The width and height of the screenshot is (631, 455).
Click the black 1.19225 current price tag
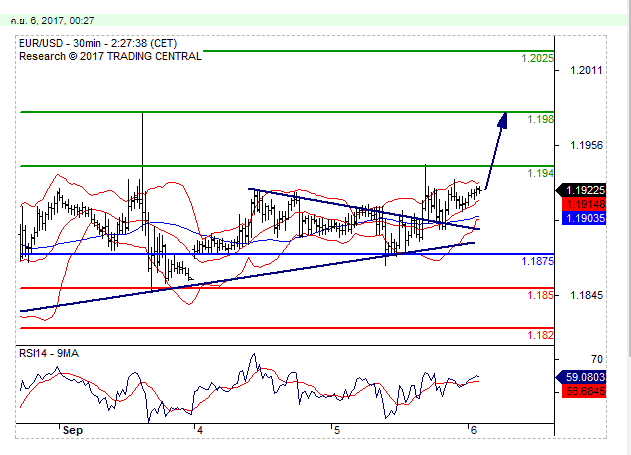(x=581, y=190)
